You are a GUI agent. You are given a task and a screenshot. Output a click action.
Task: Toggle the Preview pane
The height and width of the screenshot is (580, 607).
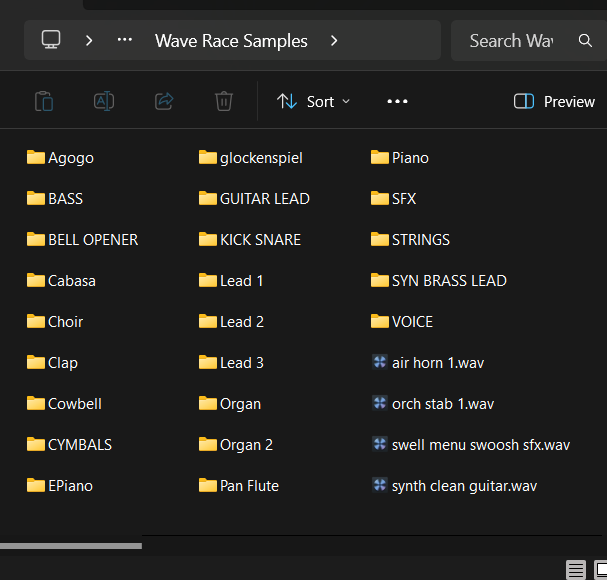554,101
